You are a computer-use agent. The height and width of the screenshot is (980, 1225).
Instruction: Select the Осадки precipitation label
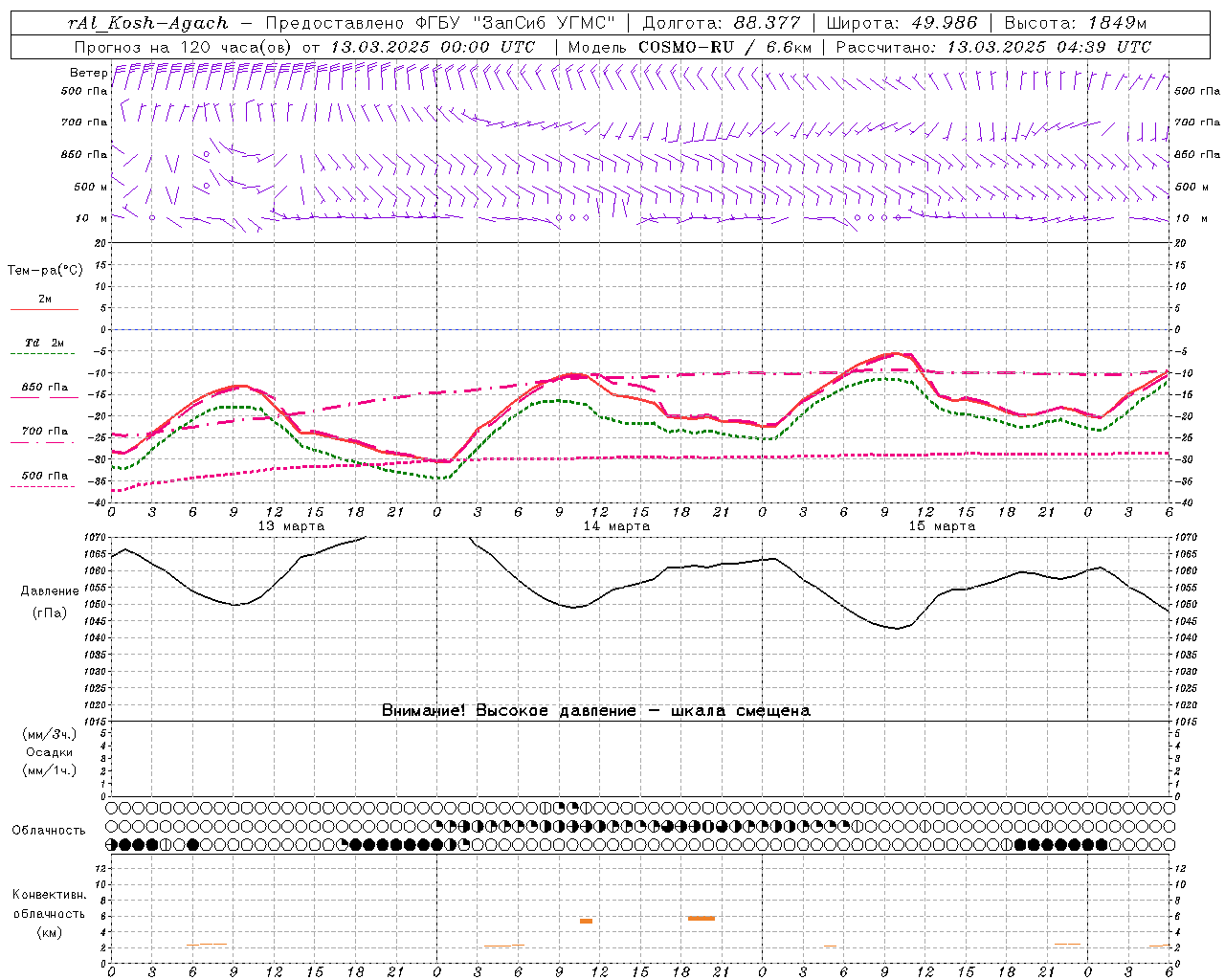point(50,752)
